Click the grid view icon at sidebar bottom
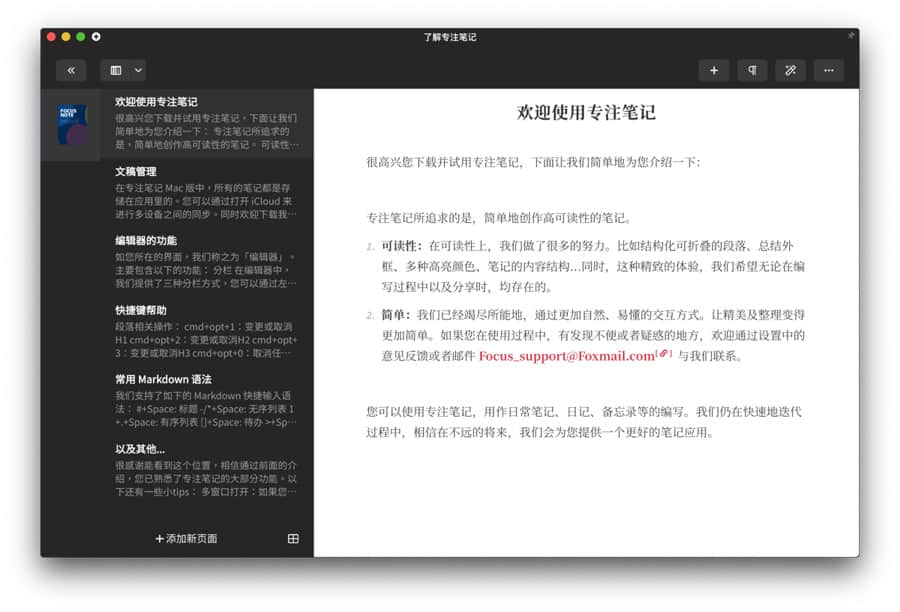900x612 pixels. click(293, 538)
